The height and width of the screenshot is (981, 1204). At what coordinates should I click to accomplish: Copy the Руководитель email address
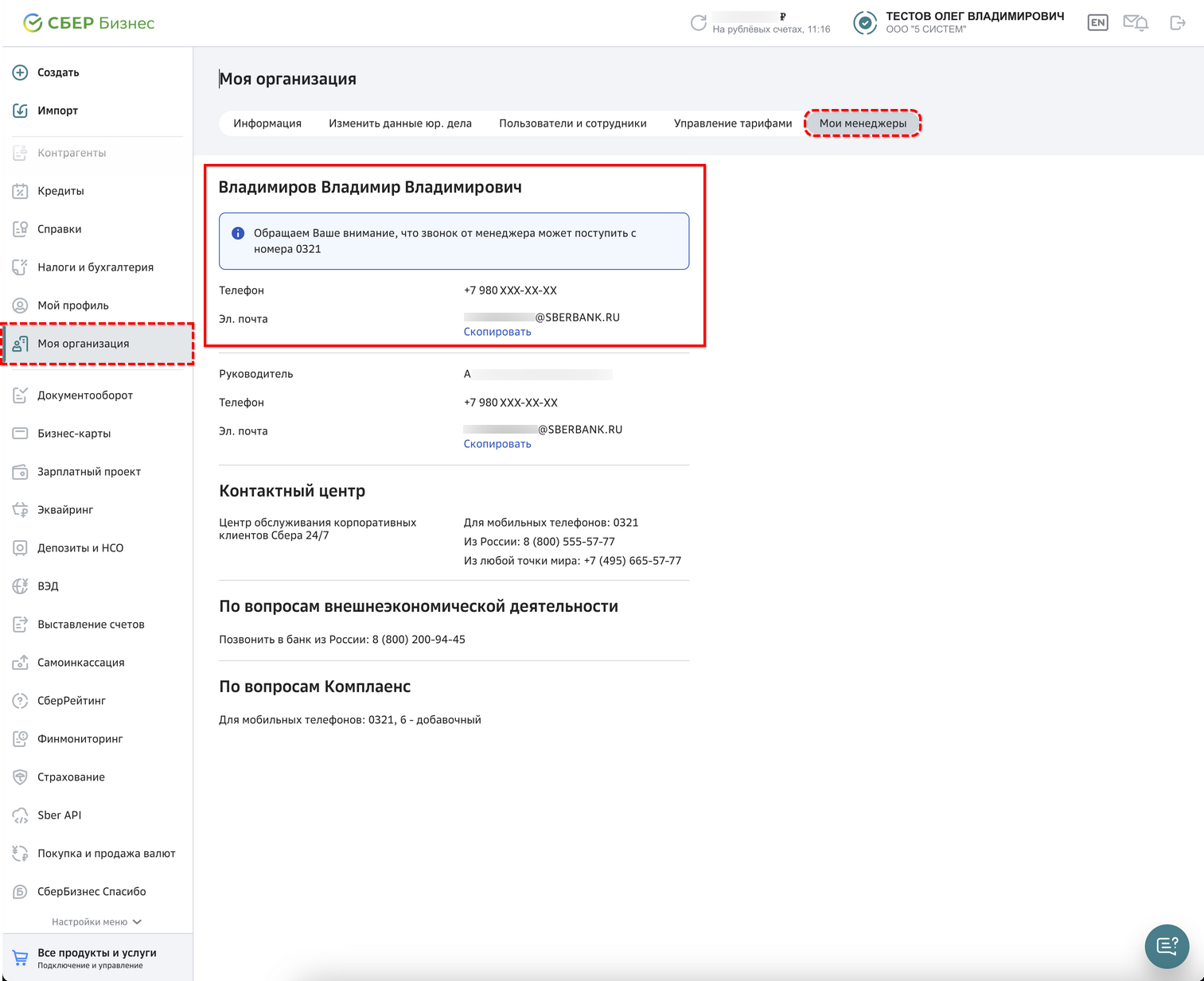pyautogui.click(x=497, y=444)
